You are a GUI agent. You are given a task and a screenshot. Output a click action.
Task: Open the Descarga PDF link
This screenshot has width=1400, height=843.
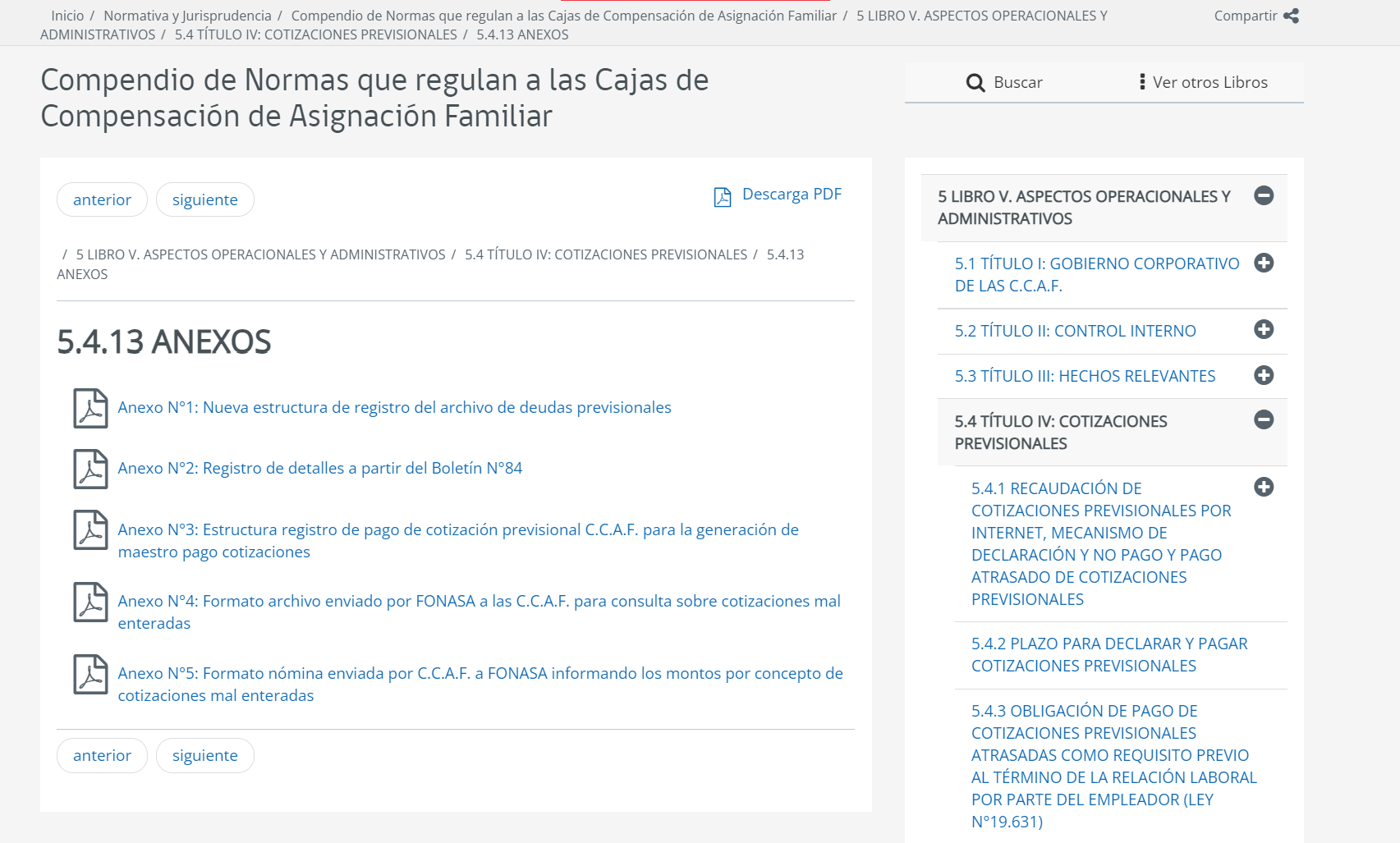pyautogui.click(x=792, y=195)
